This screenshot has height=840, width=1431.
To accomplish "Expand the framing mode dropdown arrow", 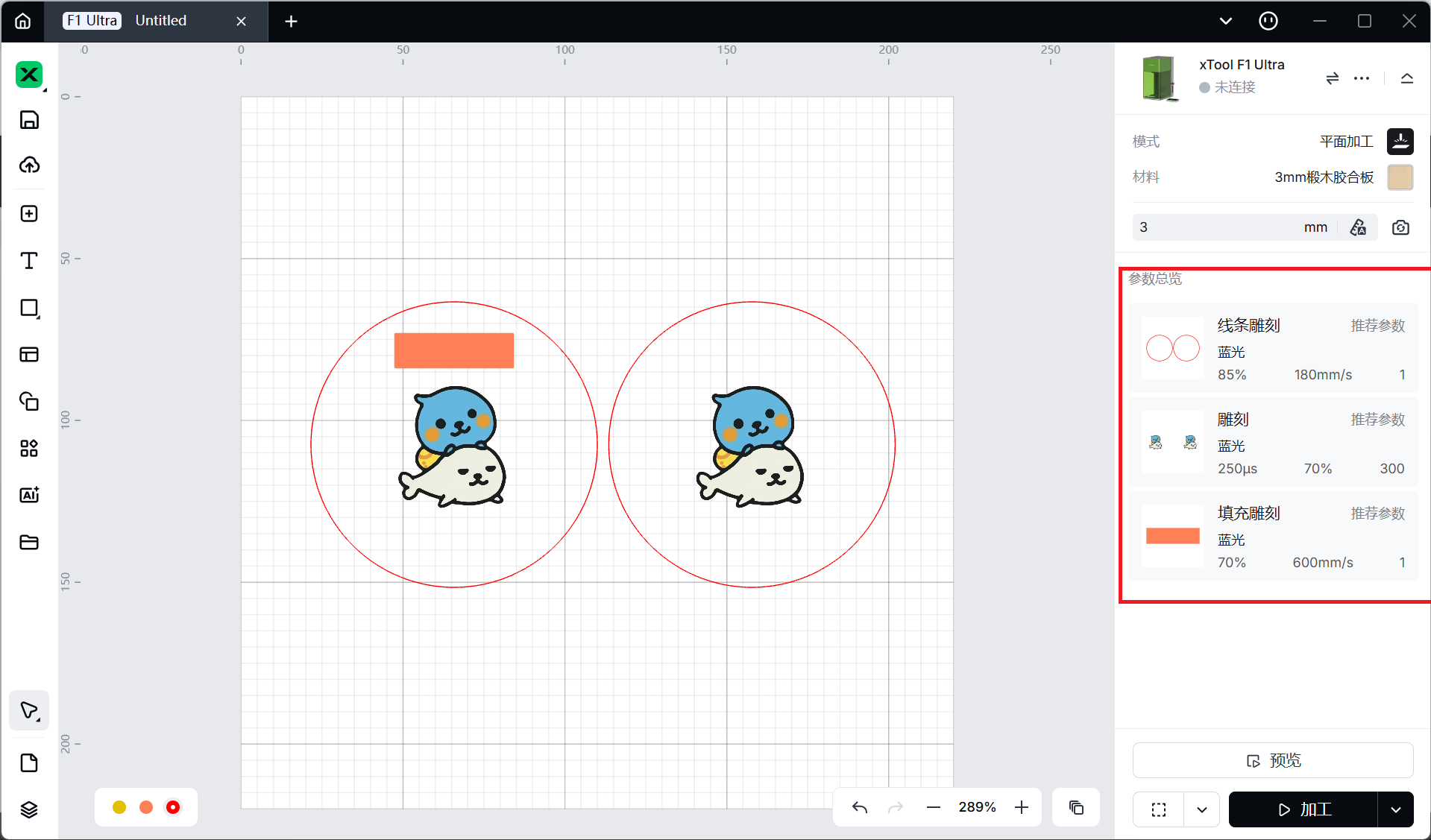I will [x=1201, y=809].
